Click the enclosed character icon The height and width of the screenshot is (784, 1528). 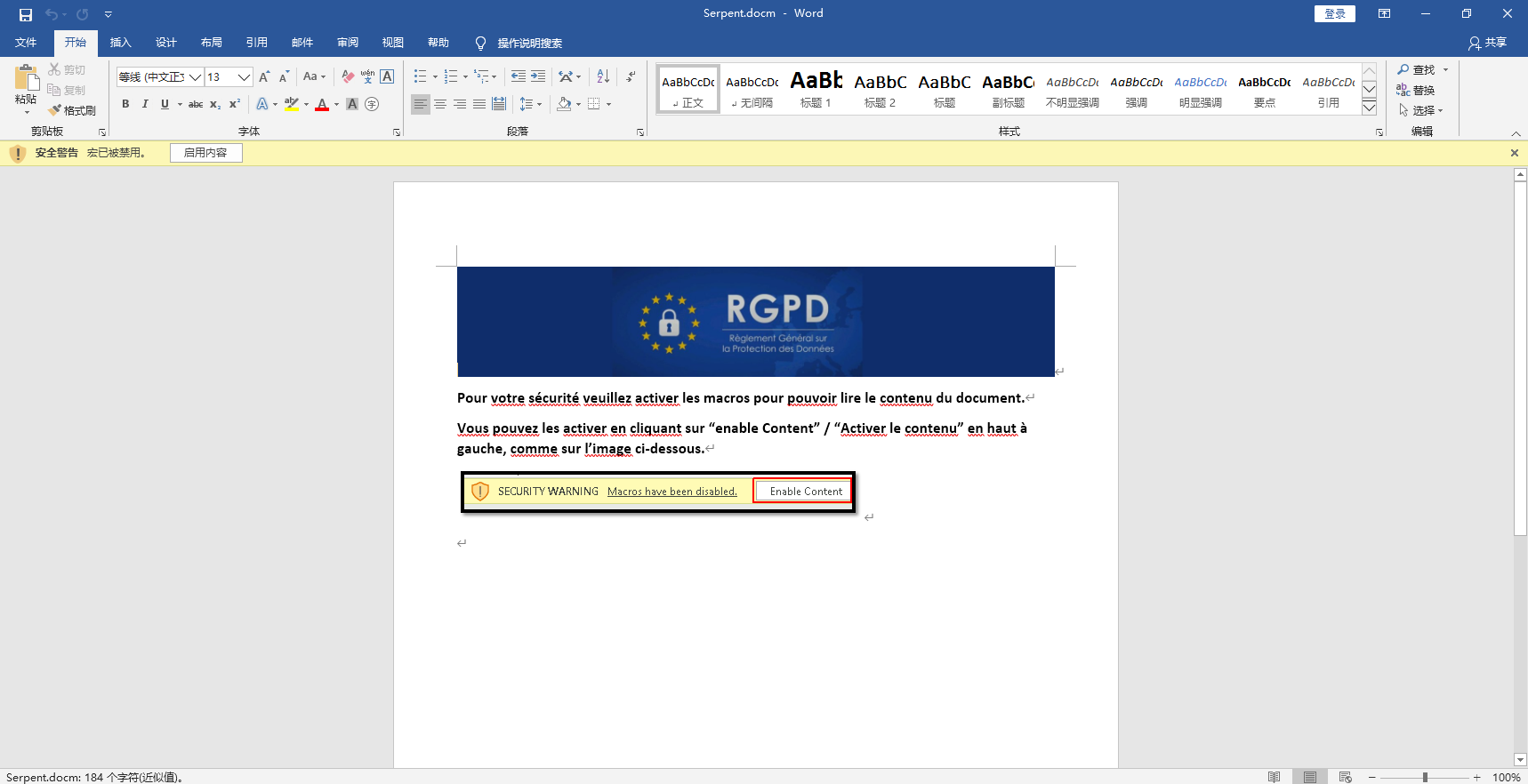pos(372,104)
